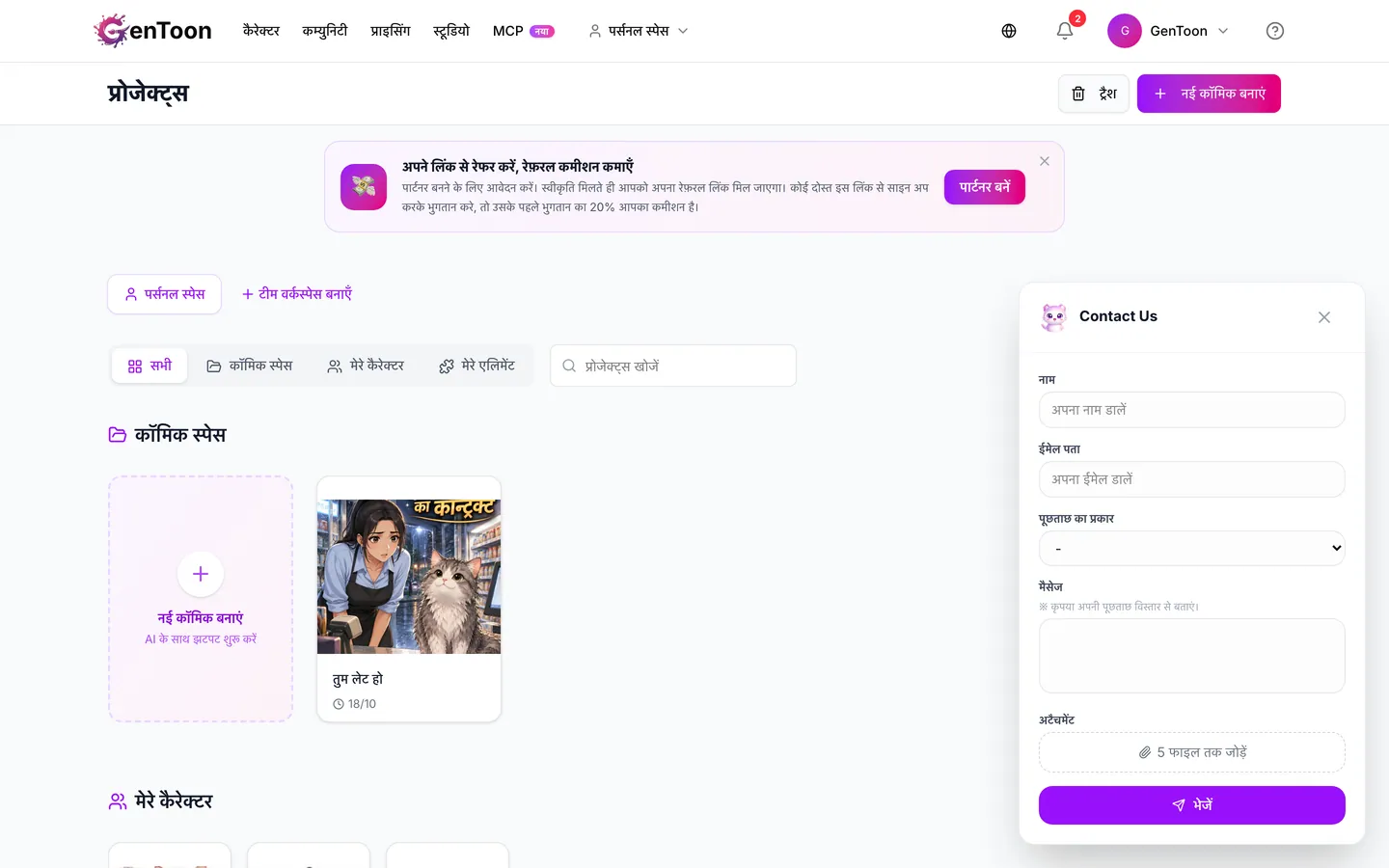Click the नई कॉमिक बनाएं header button
Screen dimensions: 1389x868
tap(1209, 94)
